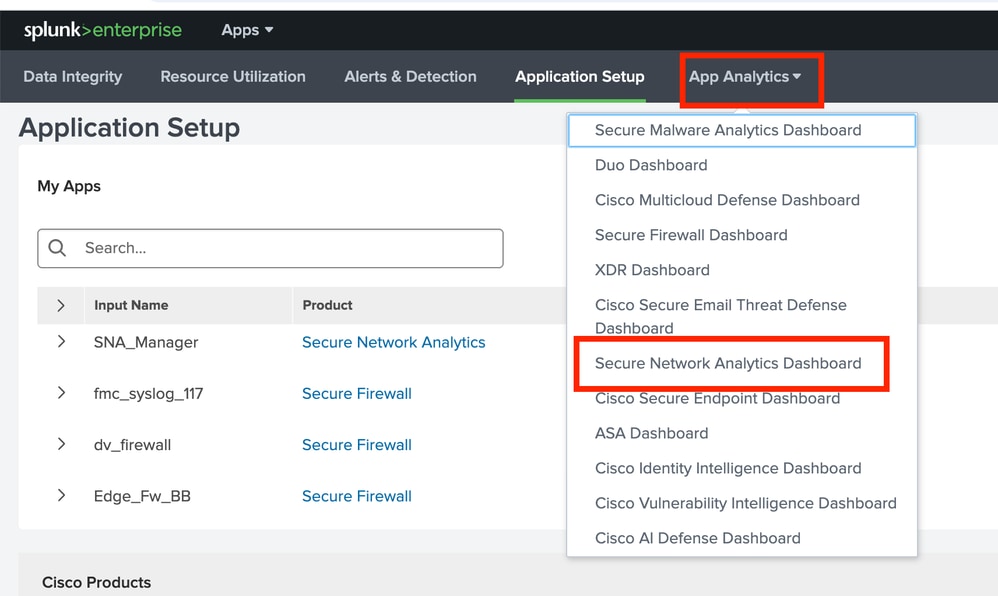Select the Application Setup tab
This screenshot has width=998, height=596.
pyautogui.click(x=580, y=76)
